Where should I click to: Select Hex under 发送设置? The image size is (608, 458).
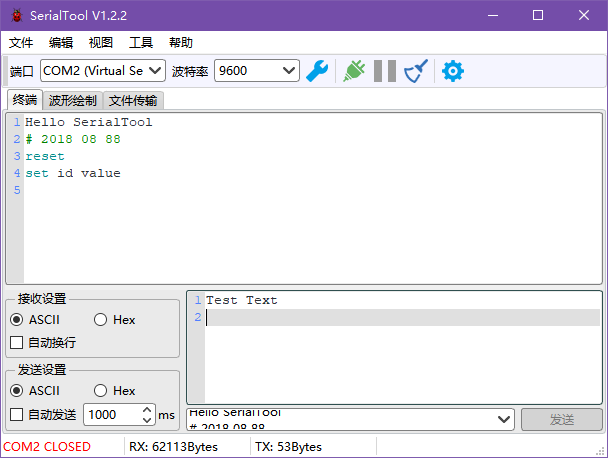point(115,391)
